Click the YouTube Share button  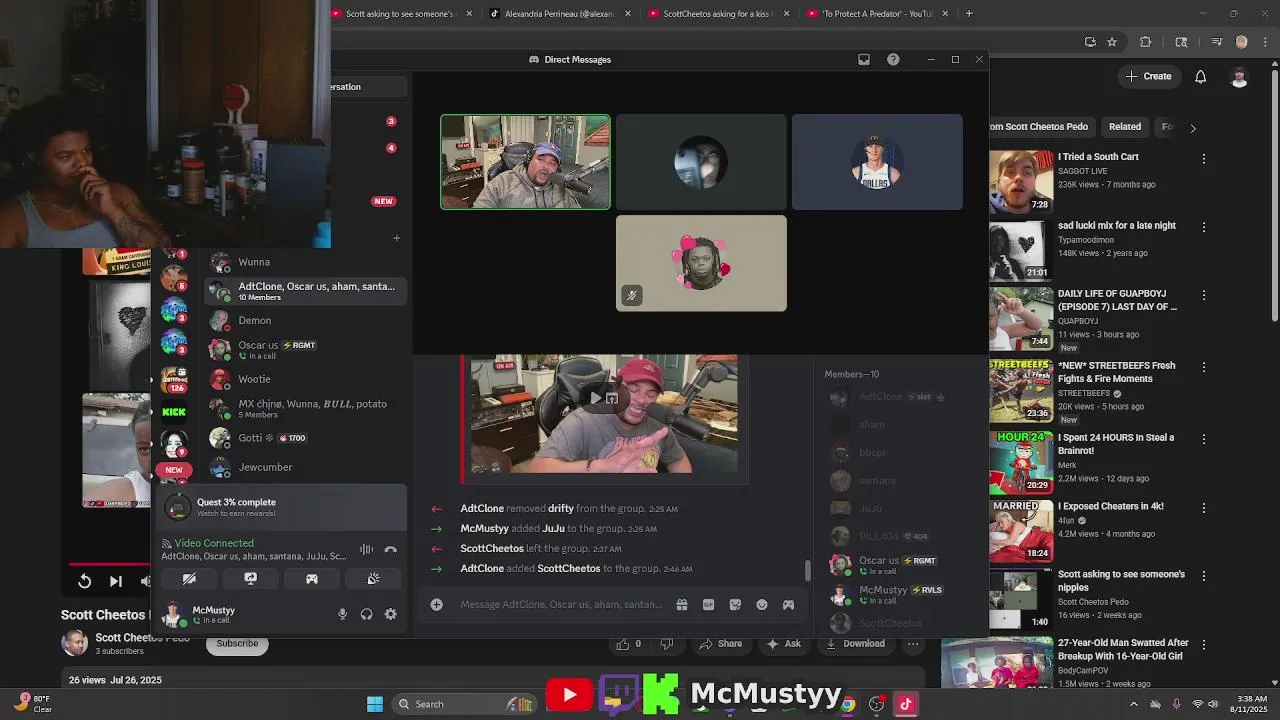click(x=720, y=644)
